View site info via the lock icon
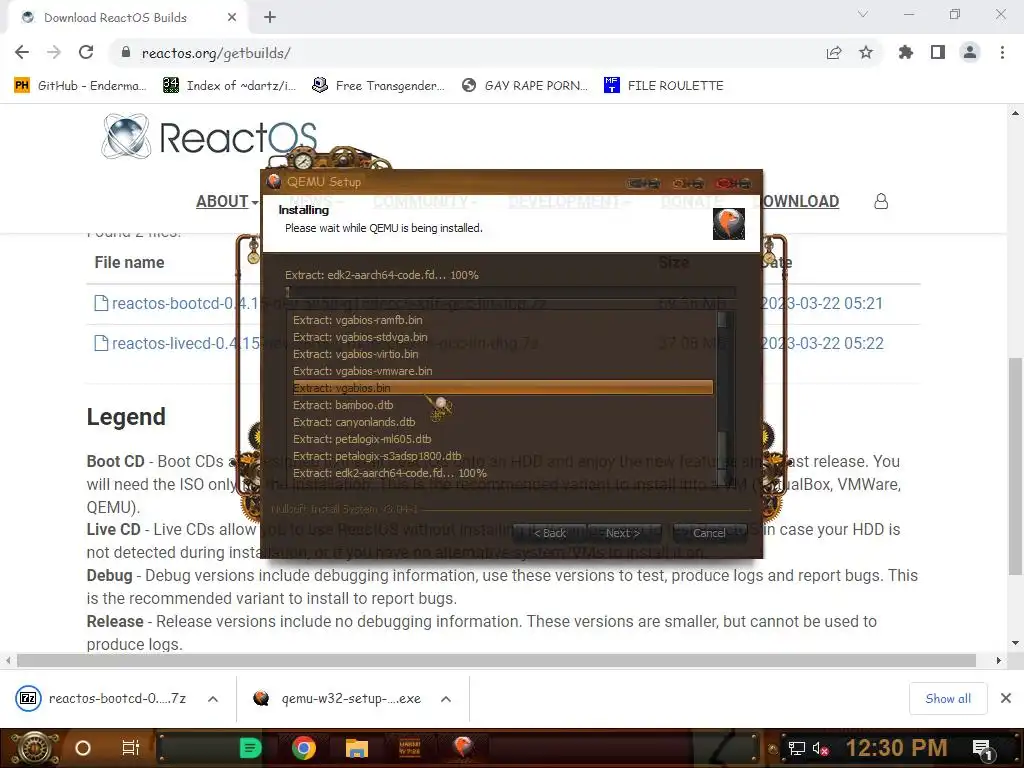The height and width of the screenshot is (768, 1024). point(126,52)
